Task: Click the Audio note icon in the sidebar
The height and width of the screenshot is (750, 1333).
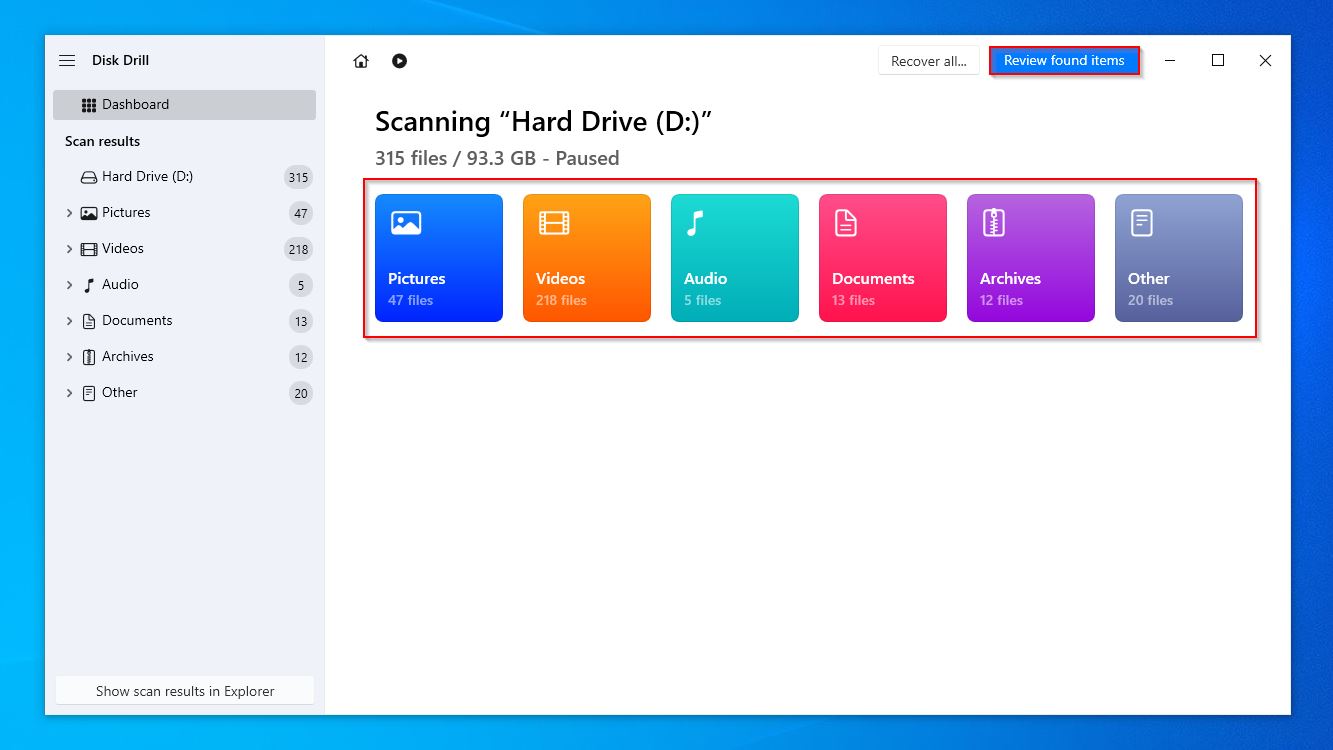Action: [x=86, y=284]
